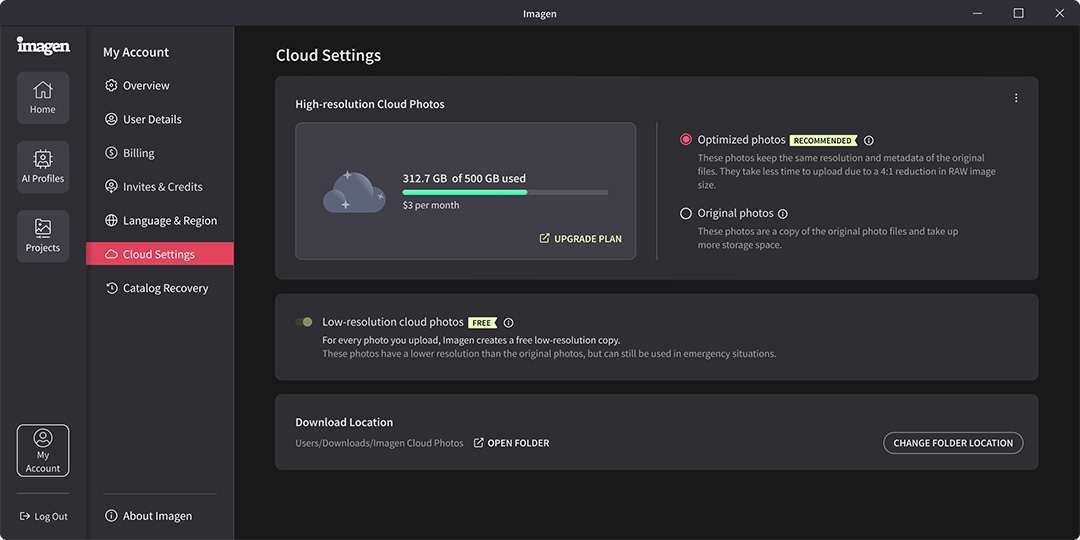Click the Free badge
Viewport: 1080px width, 540px height.
click(482, 322)
